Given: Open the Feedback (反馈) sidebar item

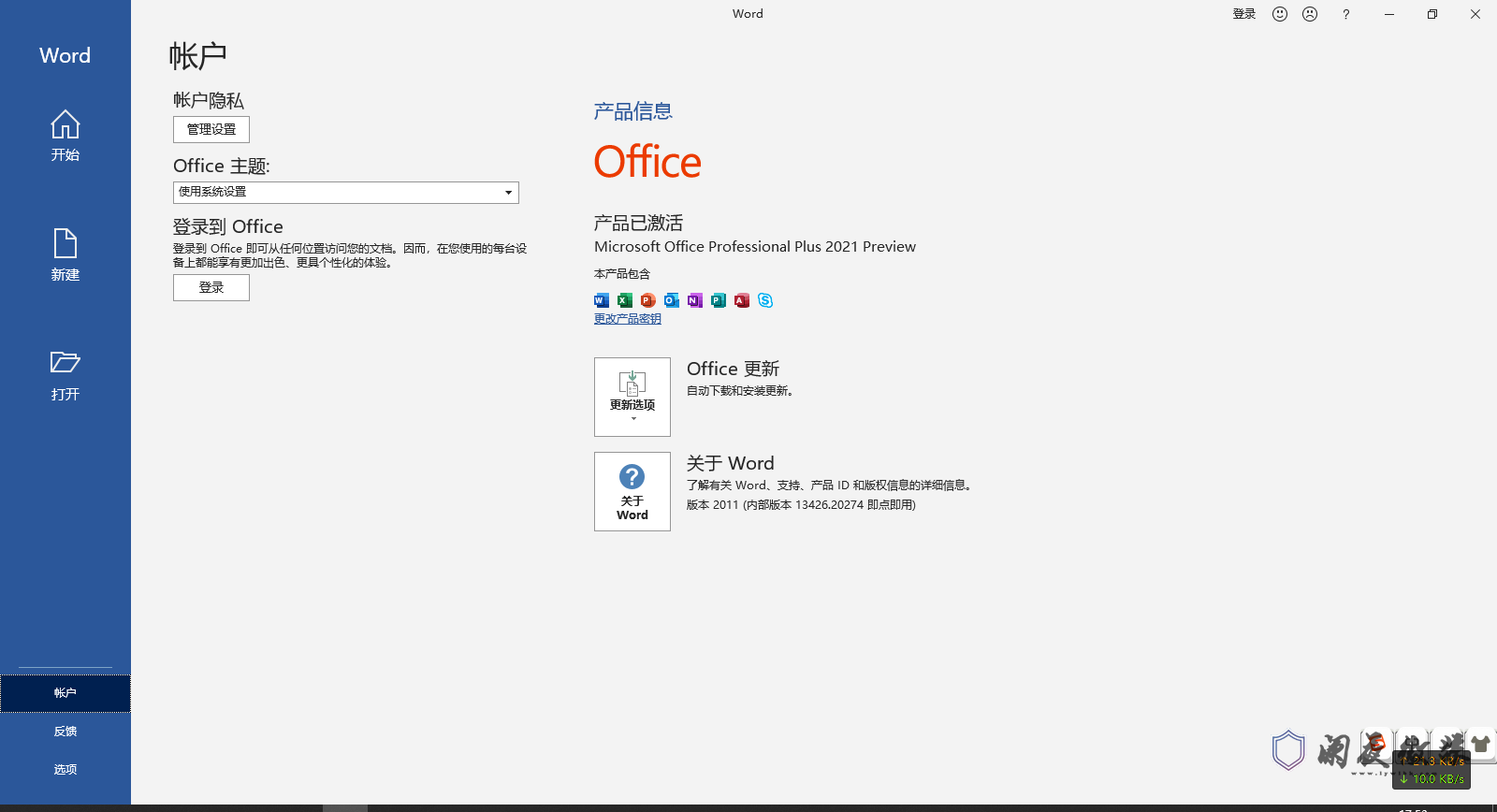Looking at the screenshot, I should tap(65, 731).
